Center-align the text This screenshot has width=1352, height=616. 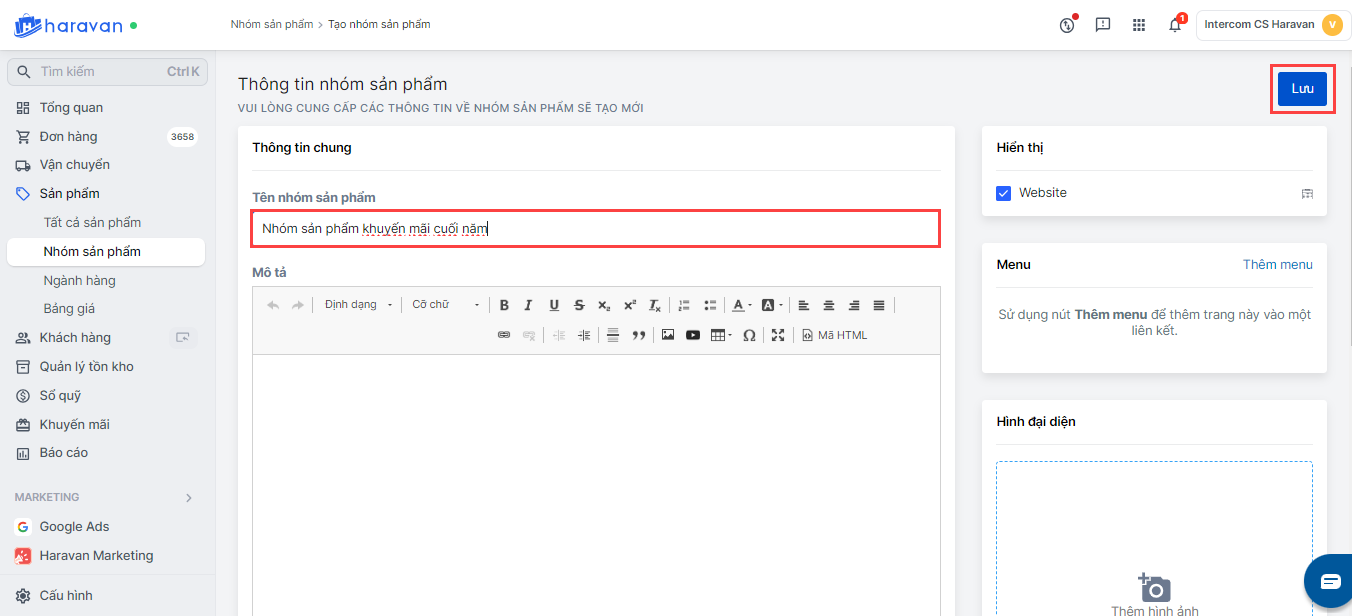point(829,305)
